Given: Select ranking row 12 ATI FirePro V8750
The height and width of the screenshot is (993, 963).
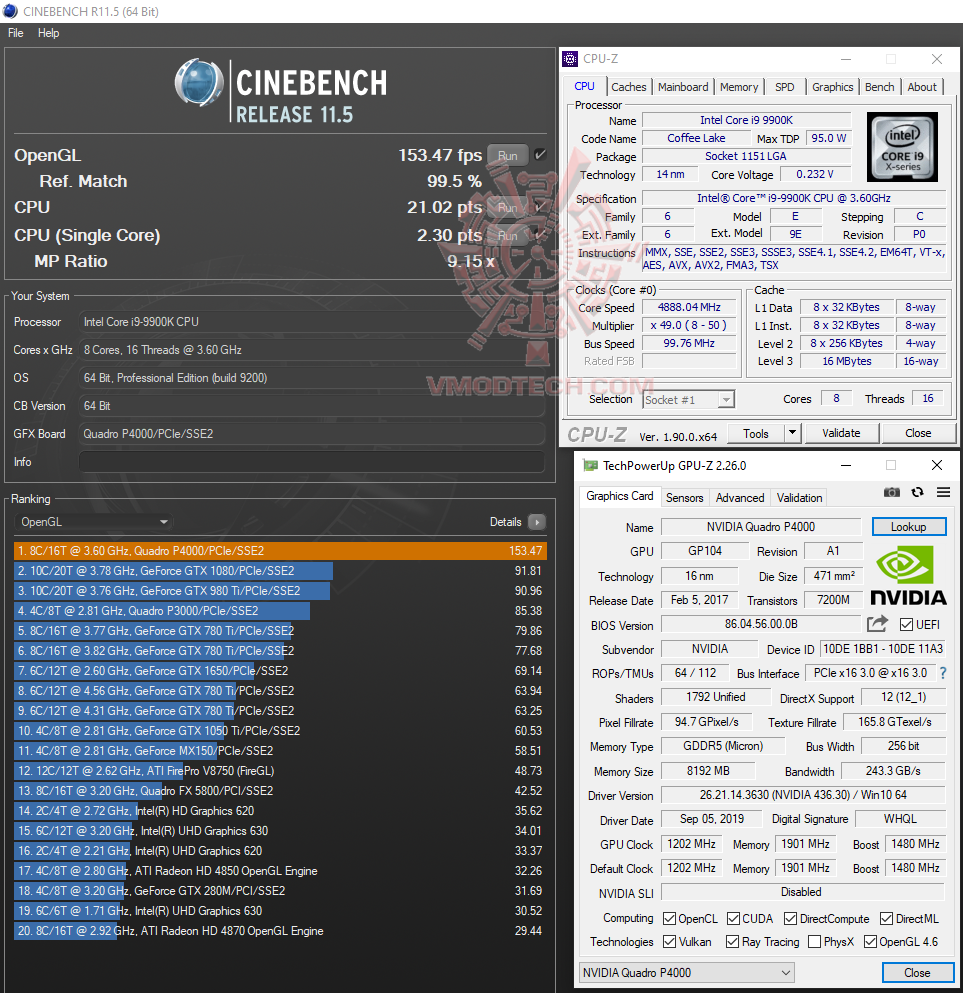Looking at the screenshot, I should tap(280, 771).
